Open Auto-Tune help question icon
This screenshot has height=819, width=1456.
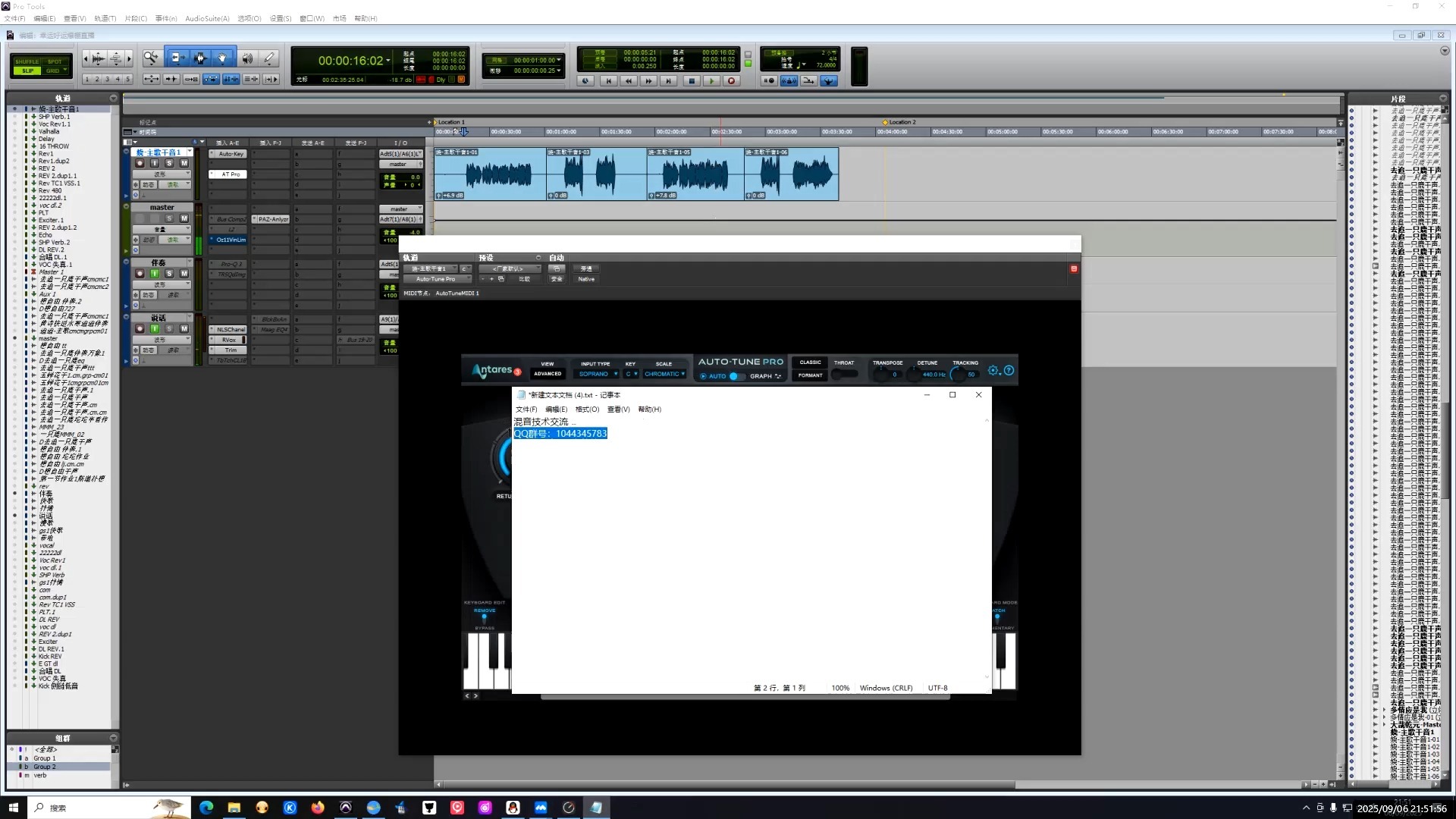click(1009, 371)
